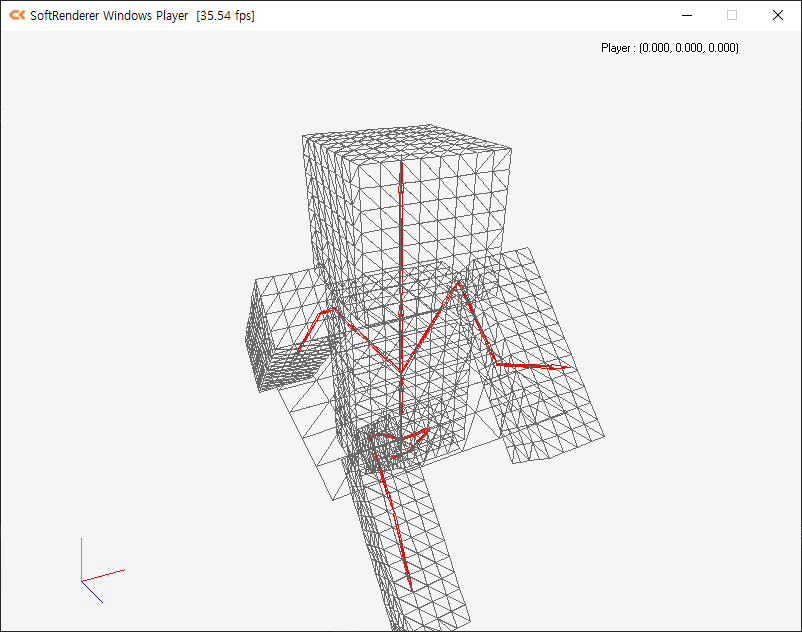
Task: Close the SoftRenderer Windows Player
Action: [x=778, y=15]
